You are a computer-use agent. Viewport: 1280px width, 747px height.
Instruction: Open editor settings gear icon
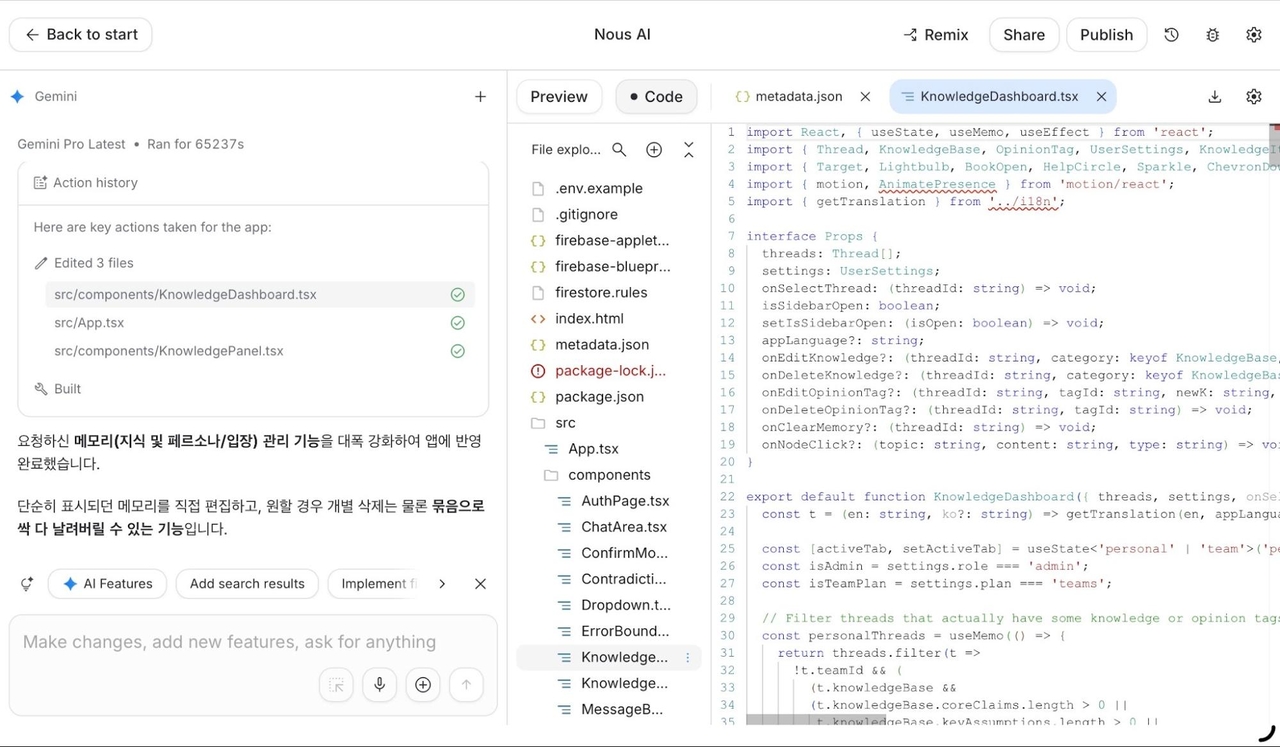pyautogui.click(x=1254, y=97)
